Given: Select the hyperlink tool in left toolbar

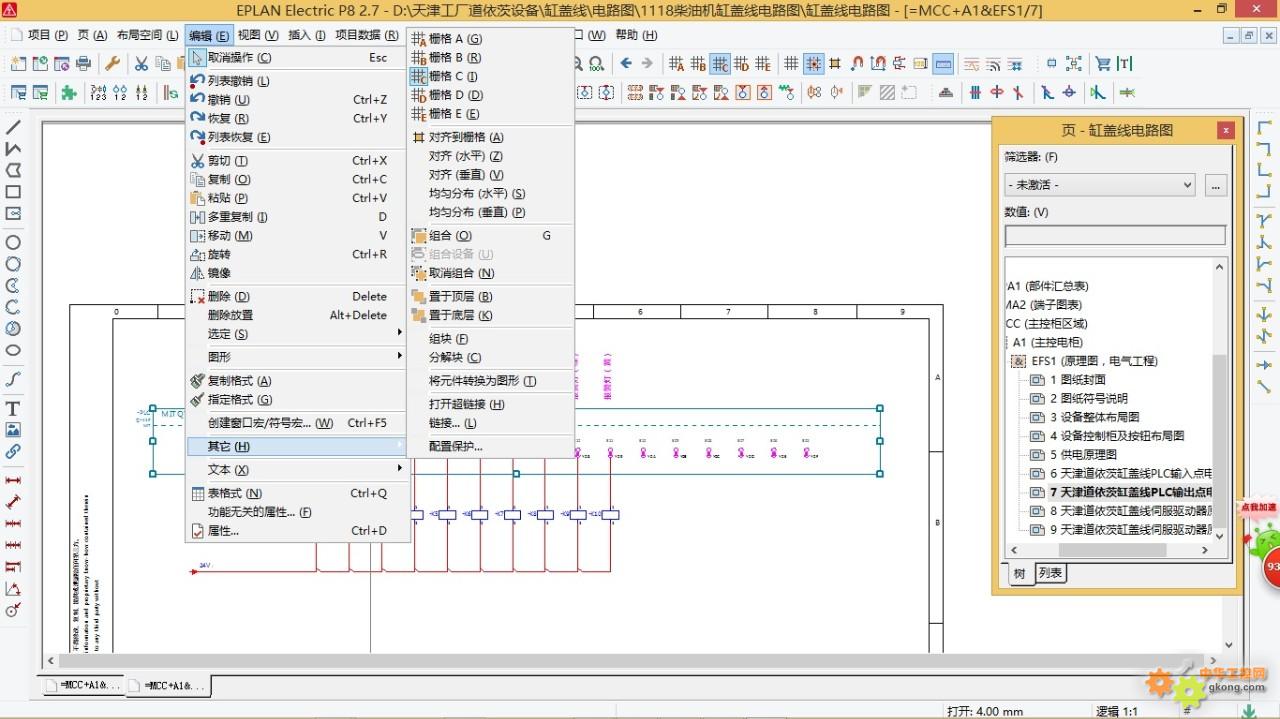Looking at the screenshot, I should point(14,451).
